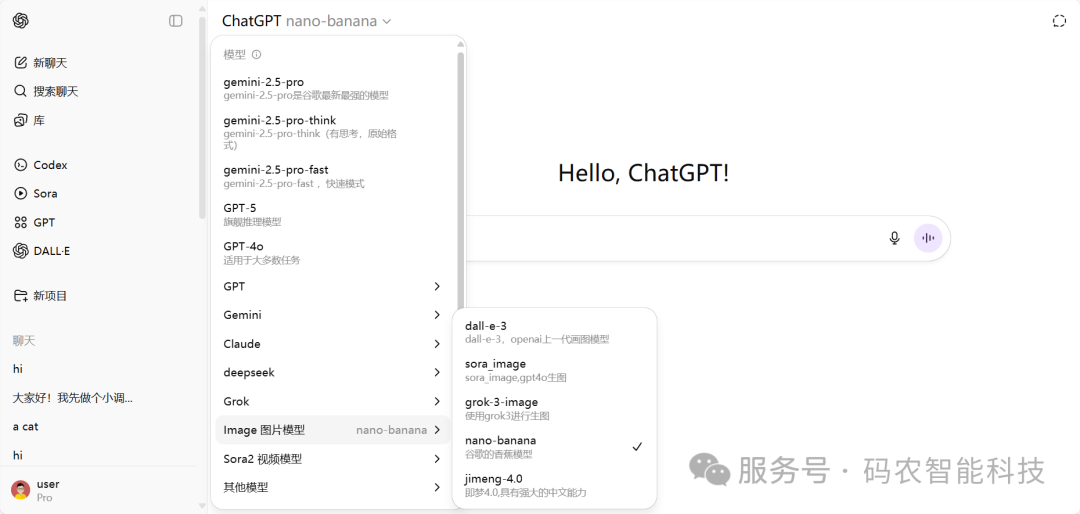Click the ChatGPT logo icon
The image size is (1080, 514).
tap(21, 21)
